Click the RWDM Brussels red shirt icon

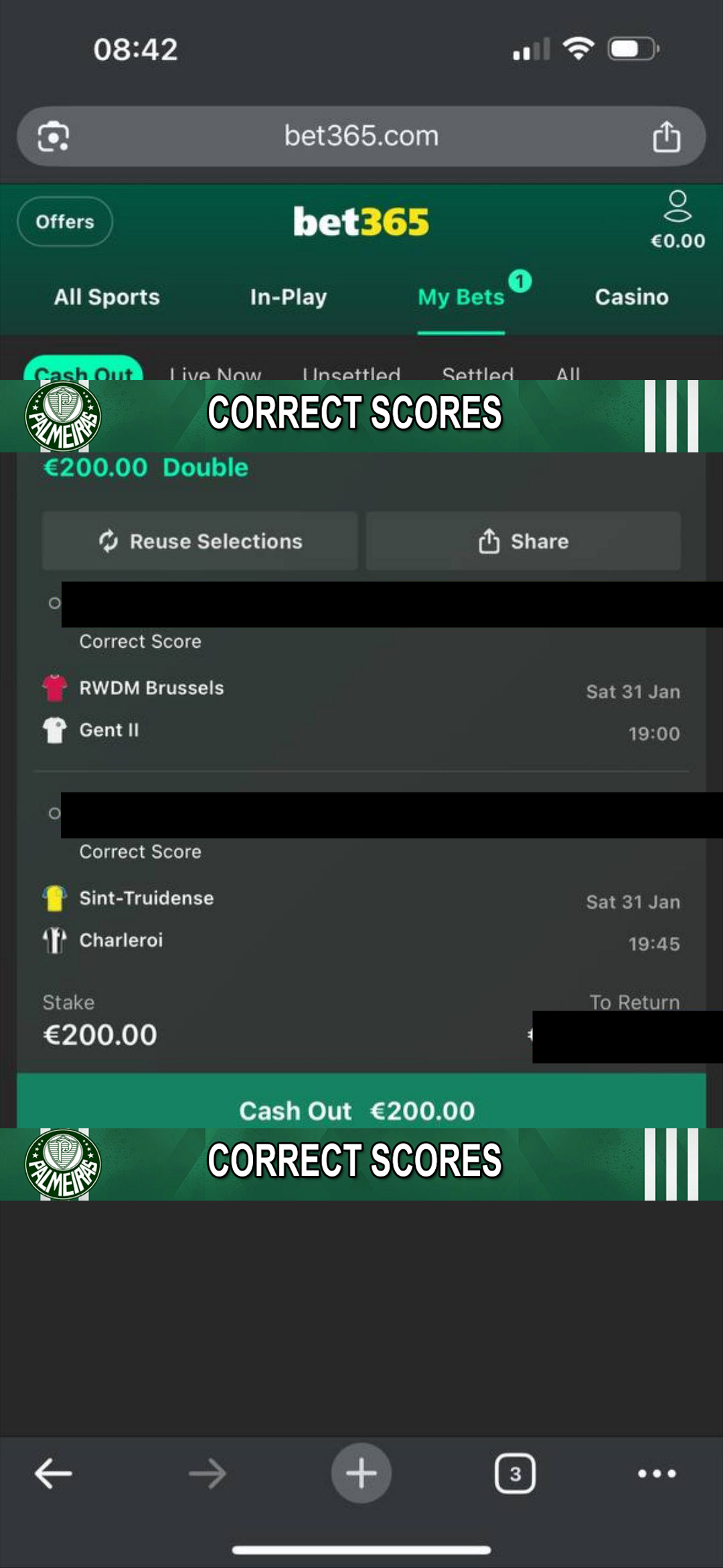click(54, 688)
